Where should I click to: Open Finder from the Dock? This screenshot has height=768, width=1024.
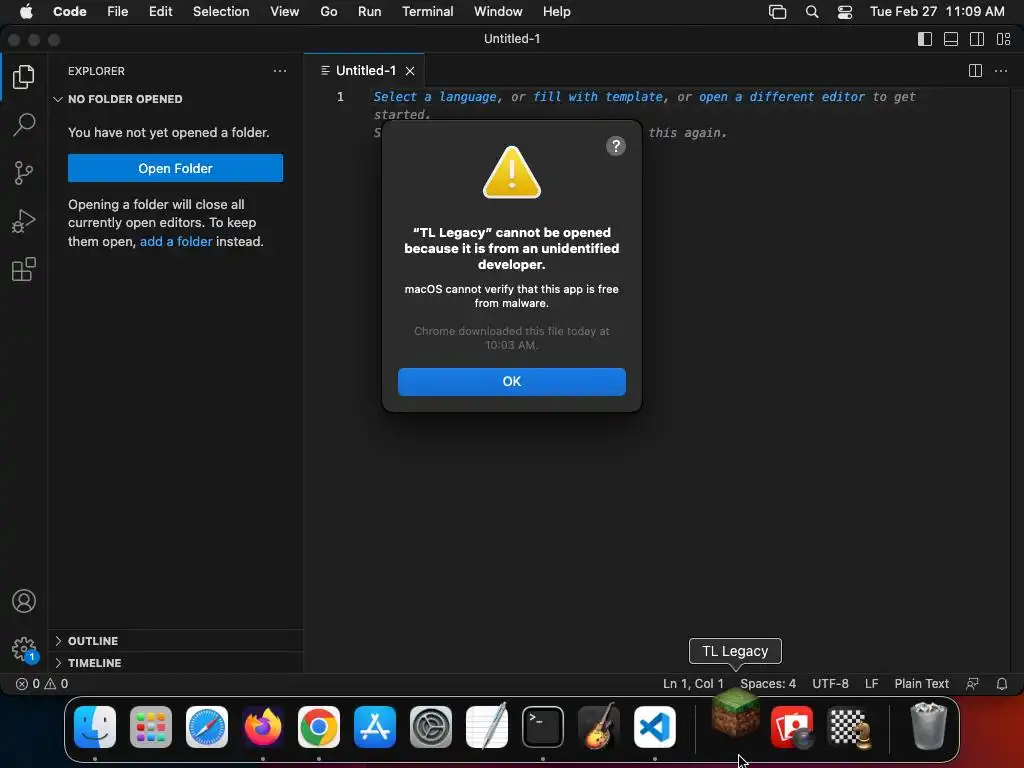(x=95, y=727)
